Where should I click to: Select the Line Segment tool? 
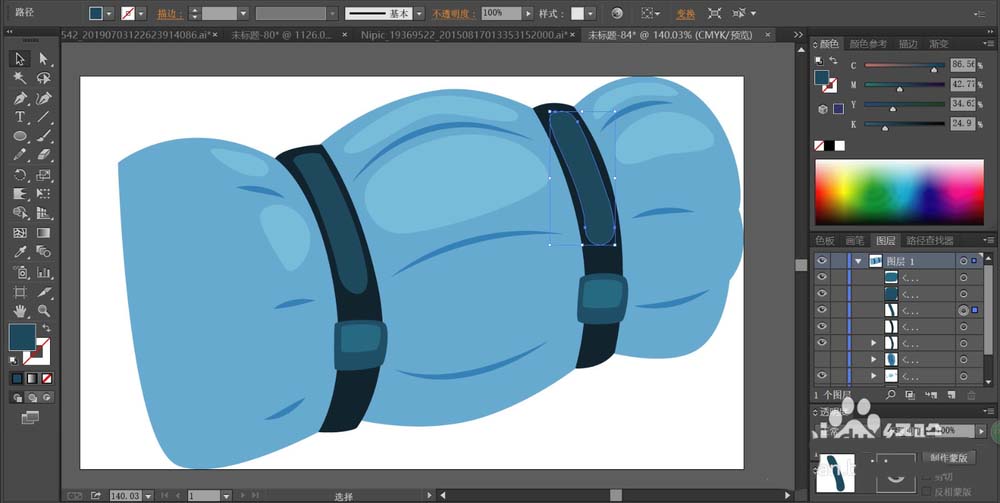coord(43,117)
